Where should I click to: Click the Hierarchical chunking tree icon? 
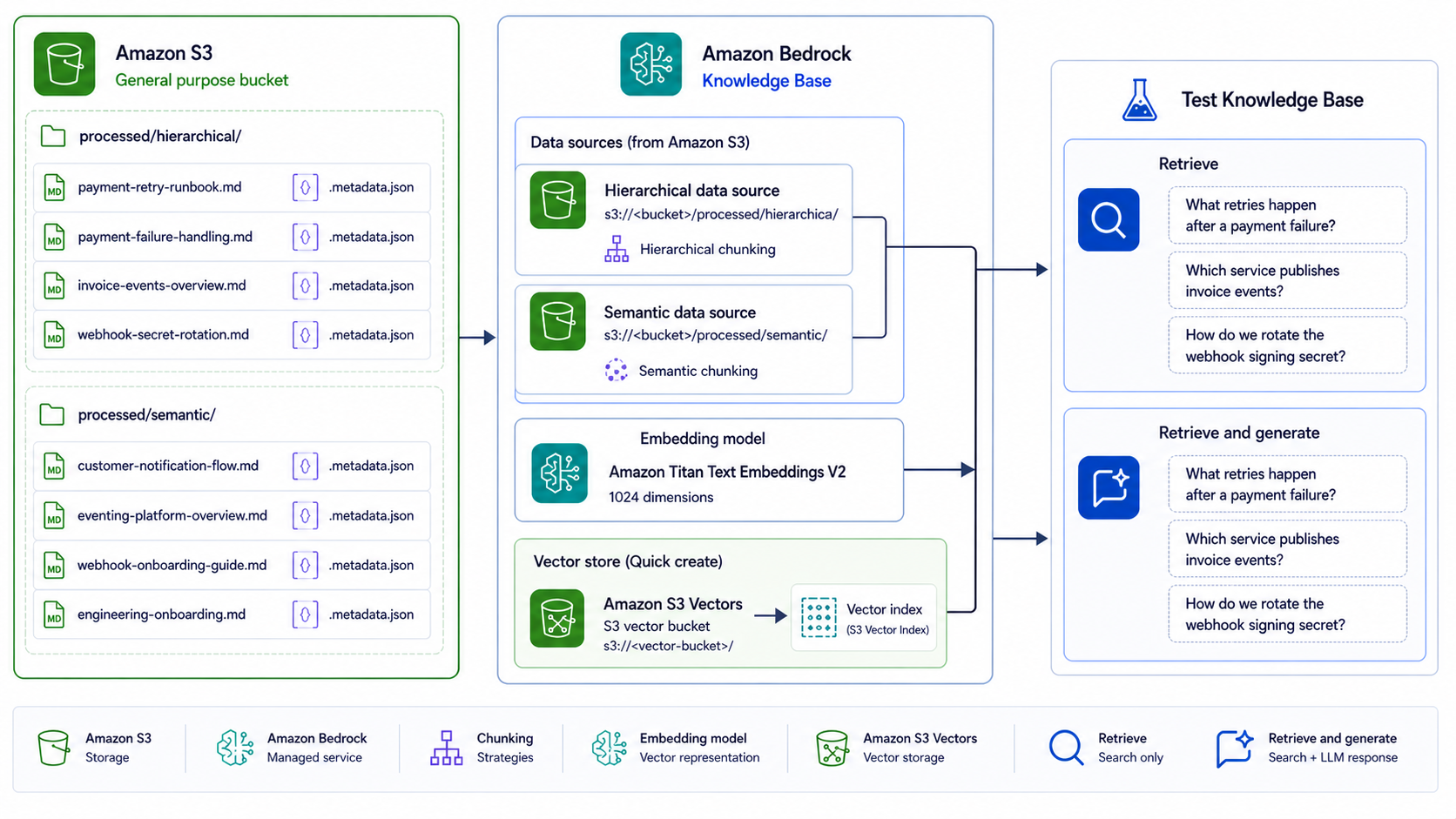tap(617, 249)
